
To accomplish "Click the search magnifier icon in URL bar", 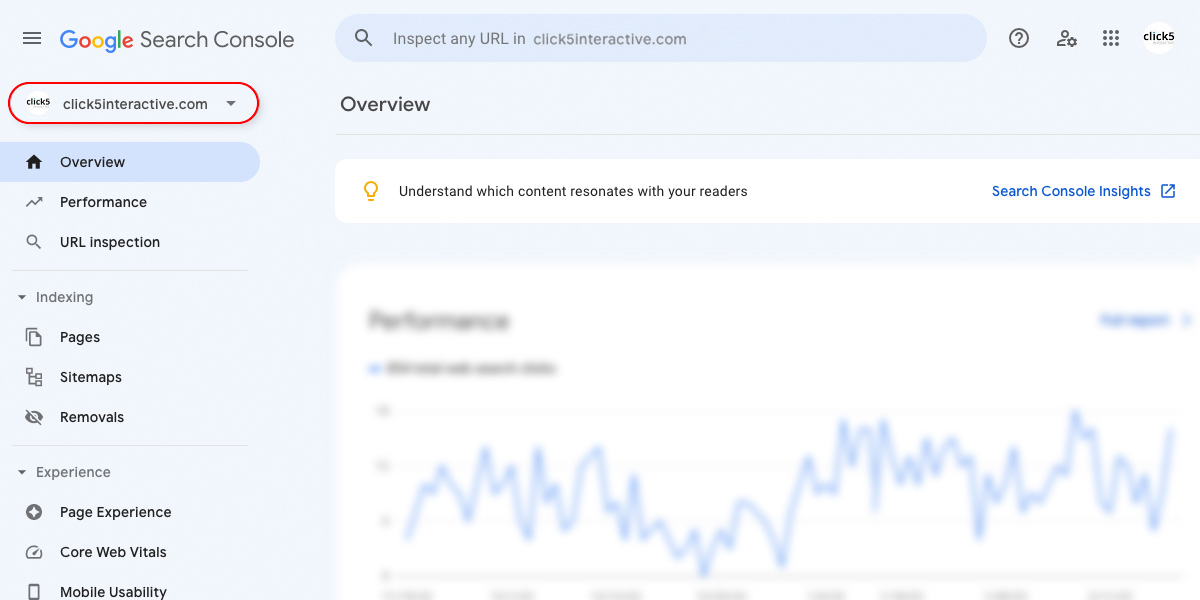I will 364,38.
